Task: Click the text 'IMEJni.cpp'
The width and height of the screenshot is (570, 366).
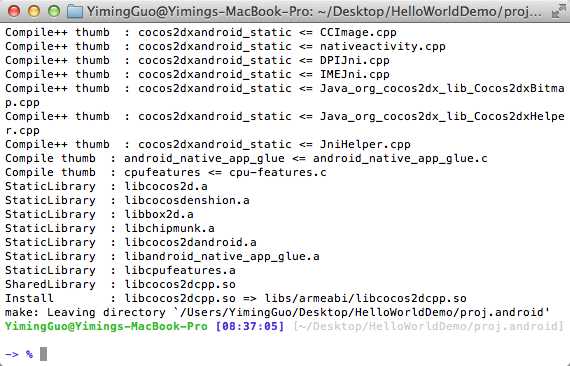Action: click(354, 75)
